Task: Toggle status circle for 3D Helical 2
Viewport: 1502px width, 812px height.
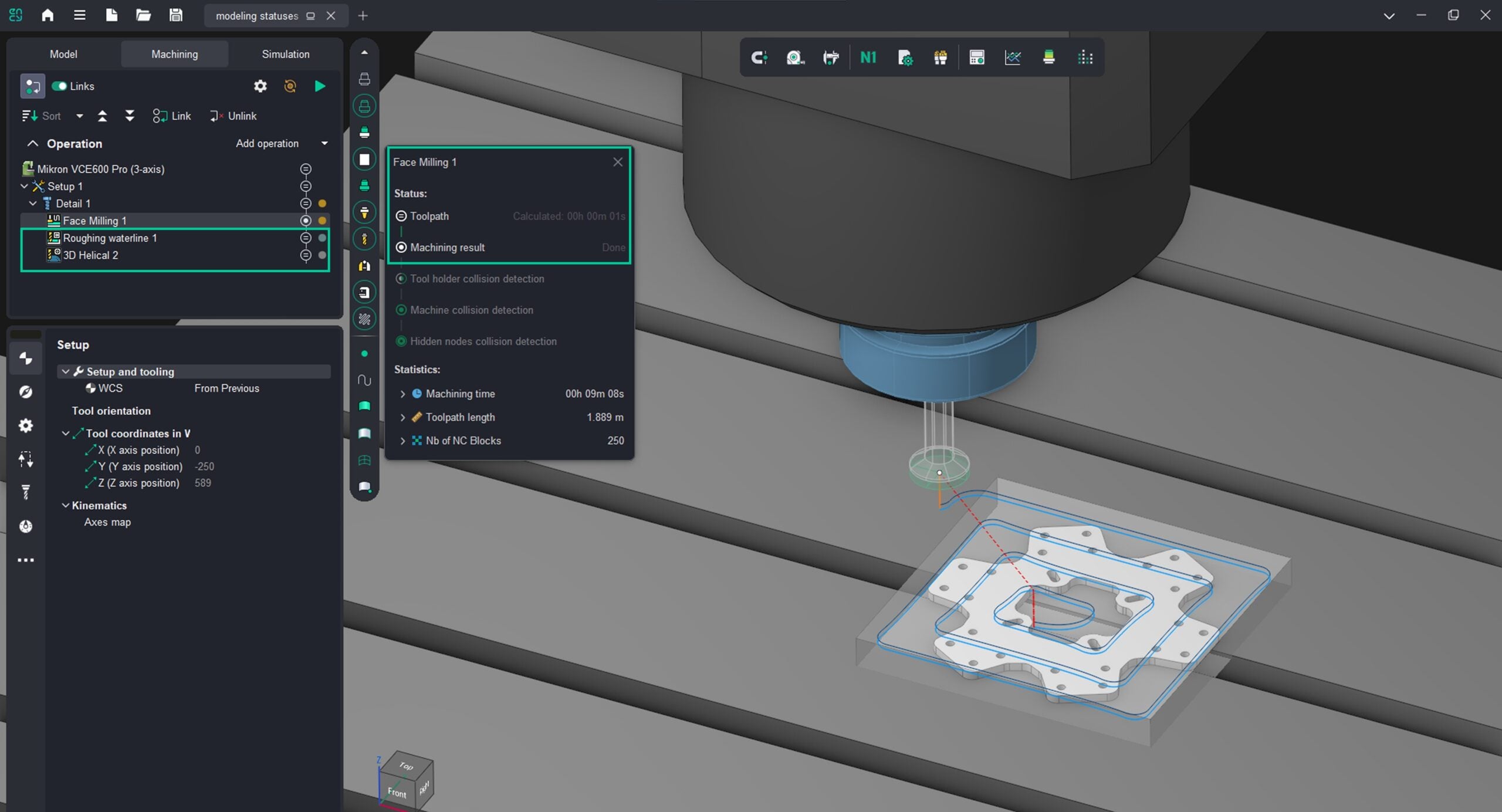Action: [x=306, y=255]
